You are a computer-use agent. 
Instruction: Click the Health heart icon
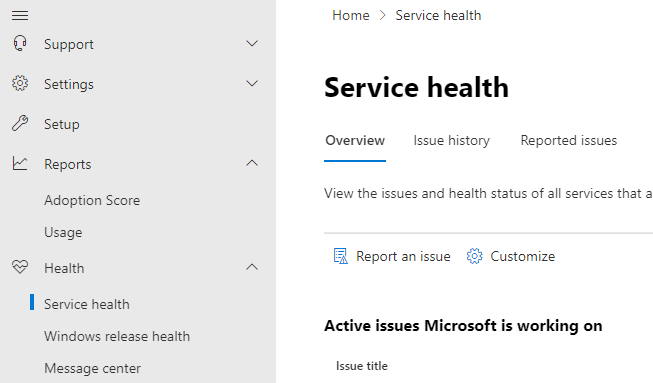[20, 267]
